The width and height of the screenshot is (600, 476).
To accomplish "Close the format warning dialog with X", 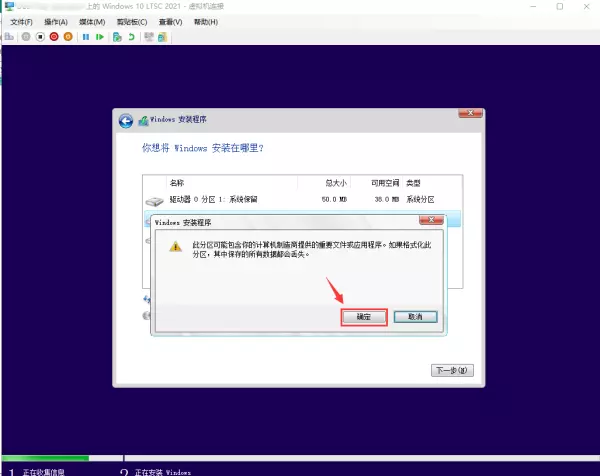I will tap(431, 220).
